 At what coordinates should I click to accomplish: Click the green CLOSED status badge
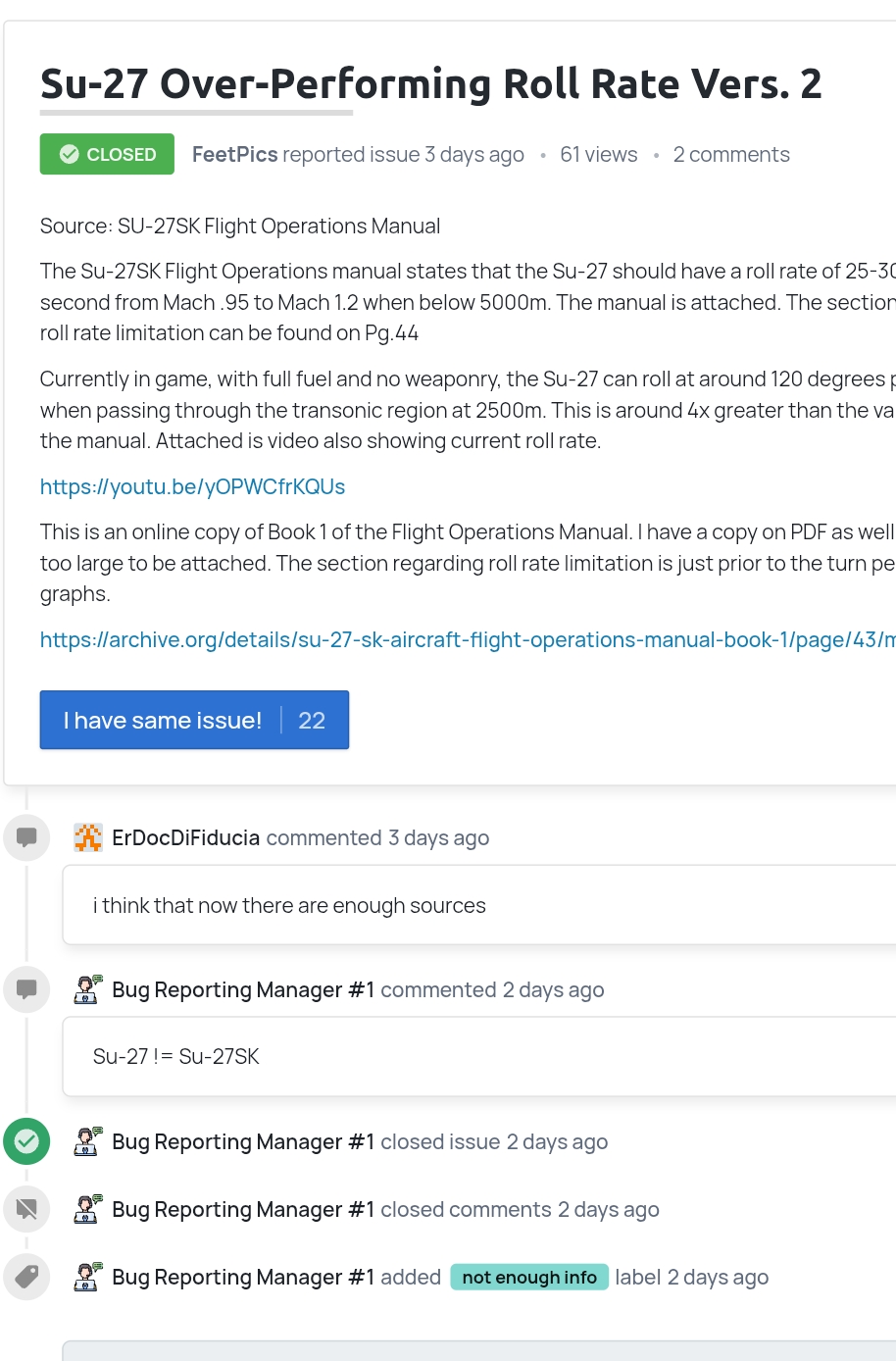[x=107, y=154]
